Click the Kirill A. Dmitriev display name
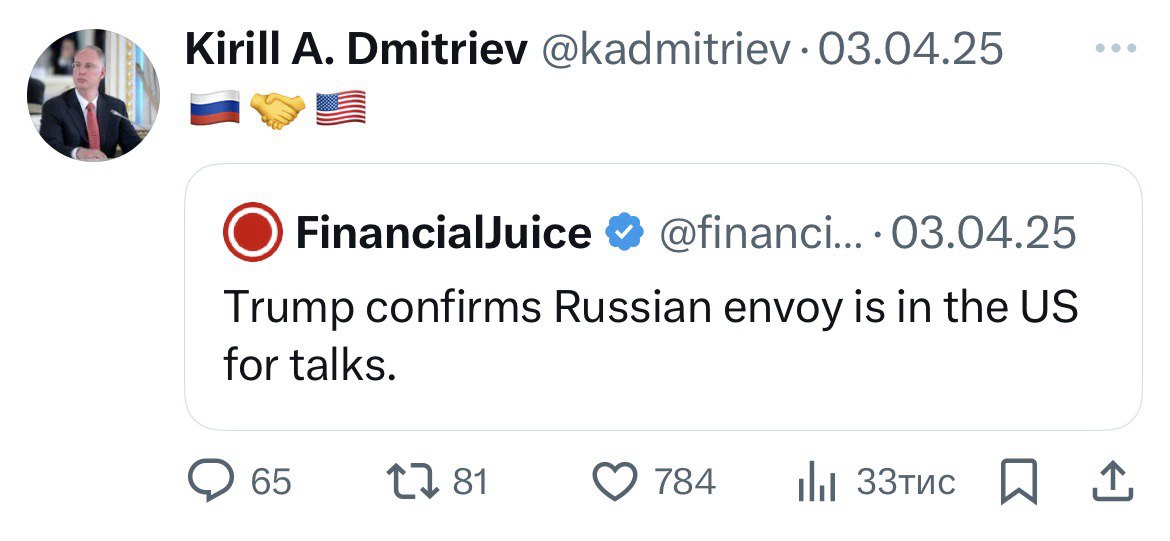The width and height of the screenshot is (1170, 541). [x=356, y=49]
